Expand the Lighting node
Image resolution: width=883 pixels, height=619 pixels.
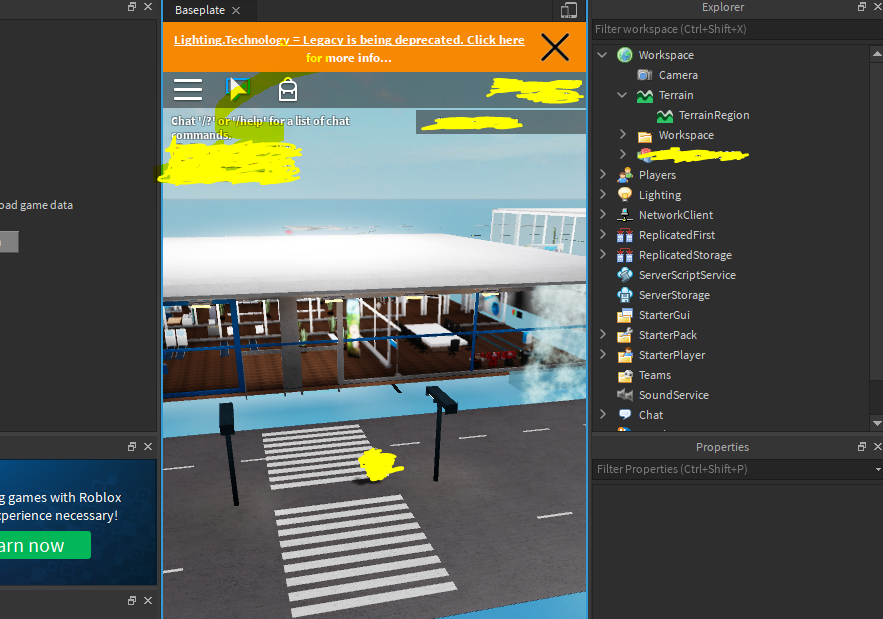(x=603, y=194)
